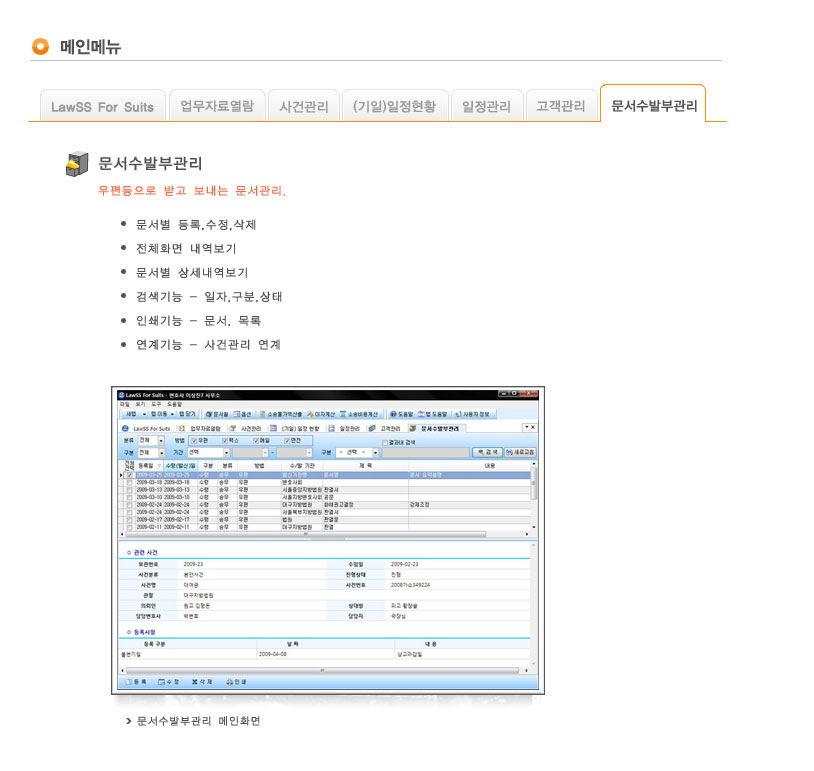Click the filing cabinet icon beside 문서수발부관리 heading

77,164
